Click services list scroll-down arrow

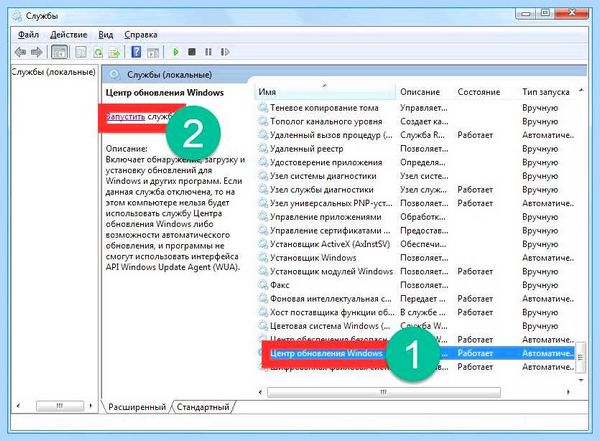(581, 380)
